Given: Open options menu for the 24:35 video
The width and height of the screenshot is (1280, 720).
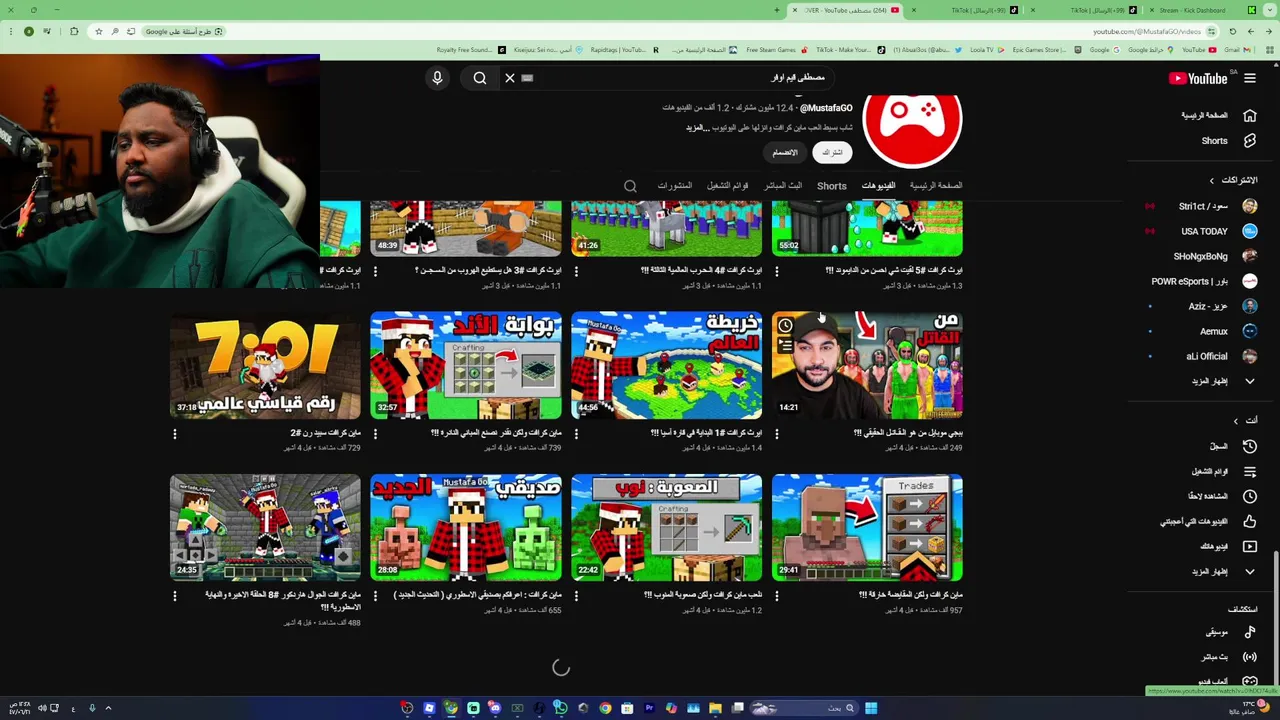Looking at the screenshot, I should point(175,595).
